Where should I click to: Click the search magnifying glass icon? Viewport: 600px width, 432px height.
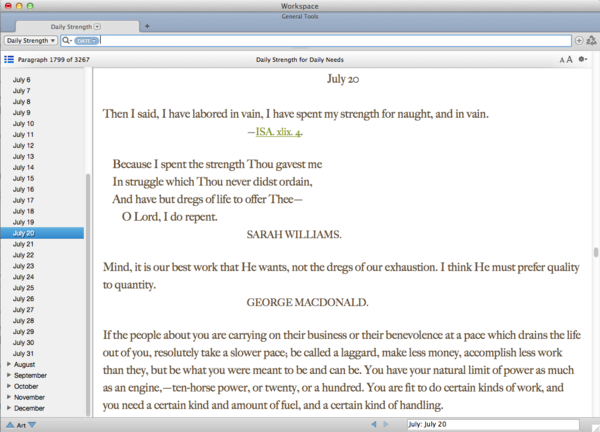pyautogui.click(x=67, y=40)
